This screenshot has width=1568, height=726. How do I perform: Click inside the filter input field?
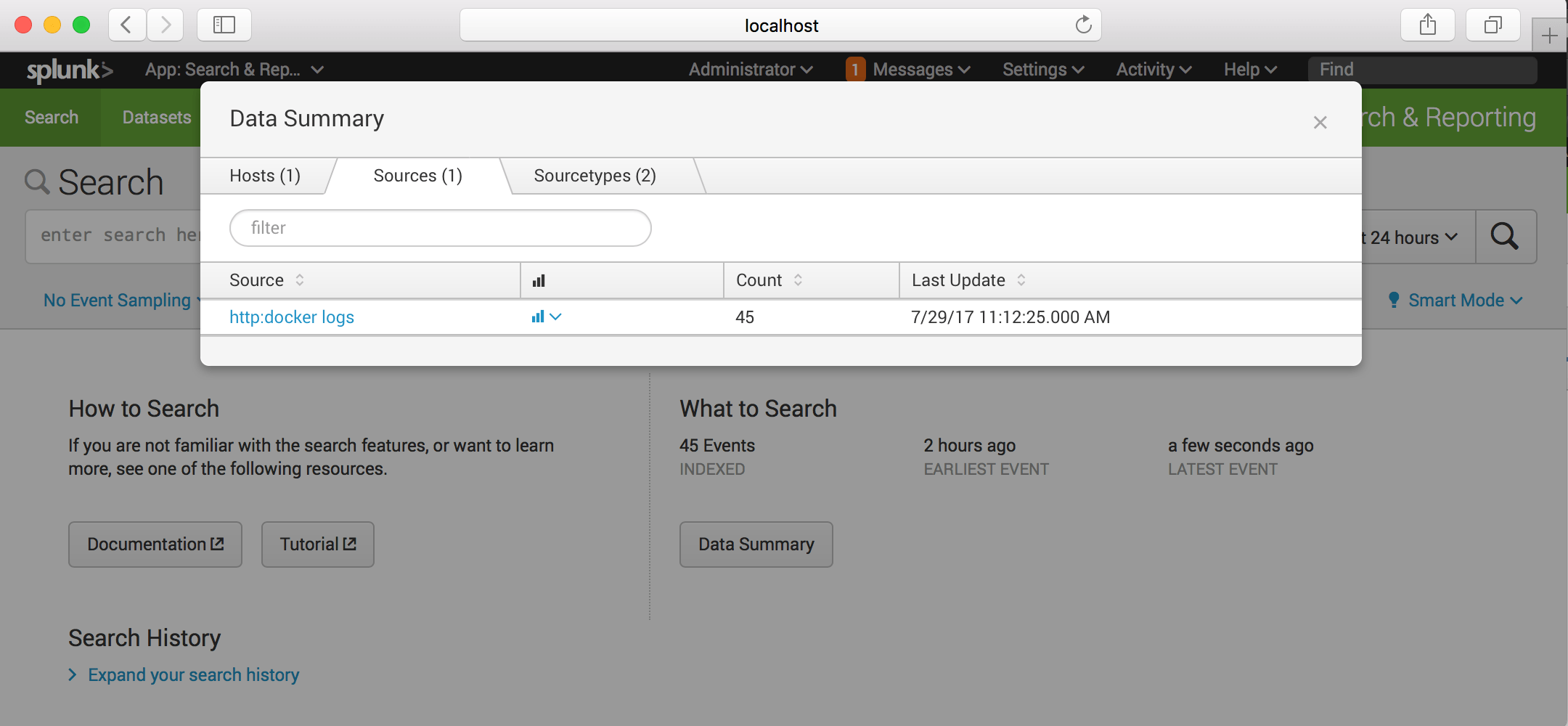440,227
